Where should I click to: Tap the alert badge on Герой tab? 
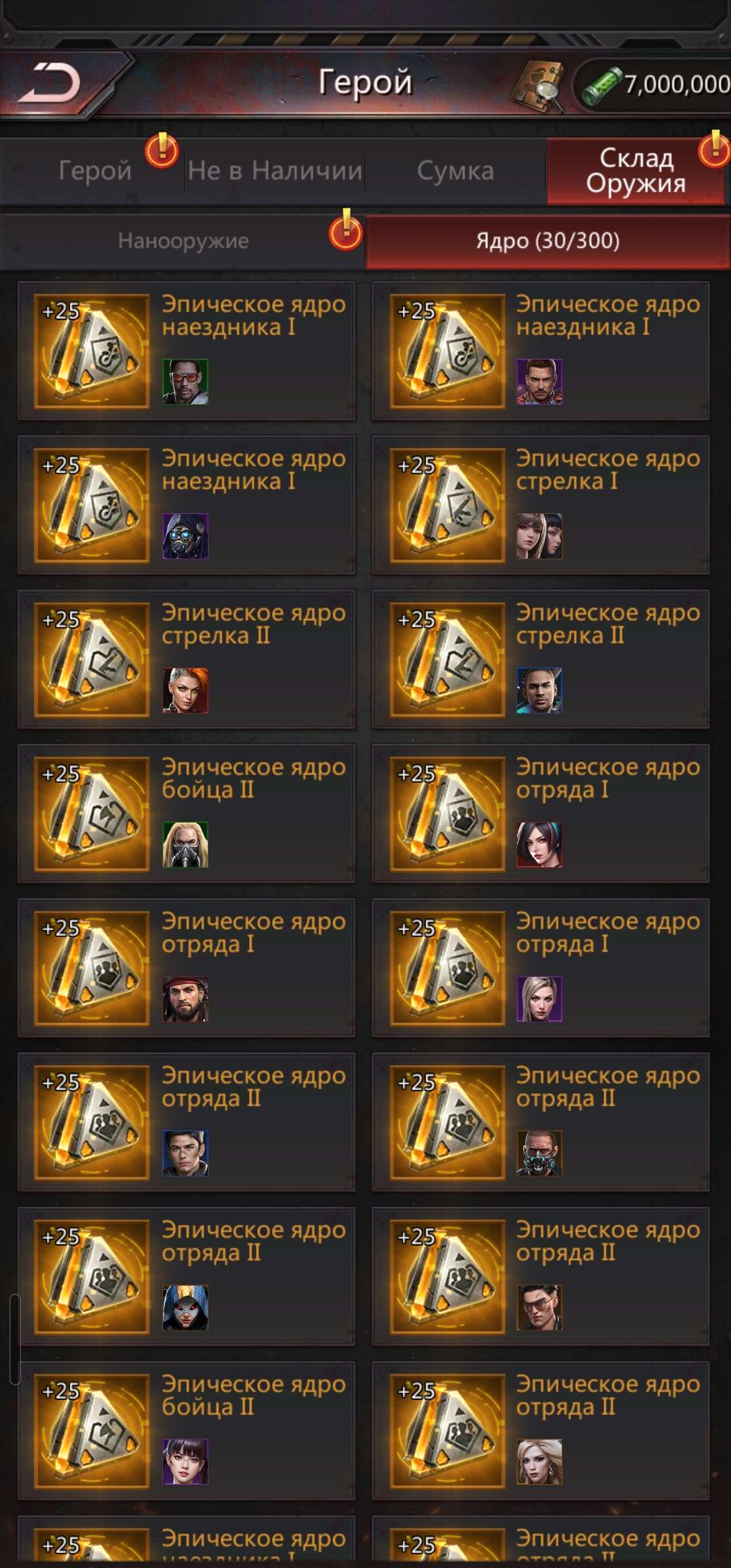pos(162,150)
